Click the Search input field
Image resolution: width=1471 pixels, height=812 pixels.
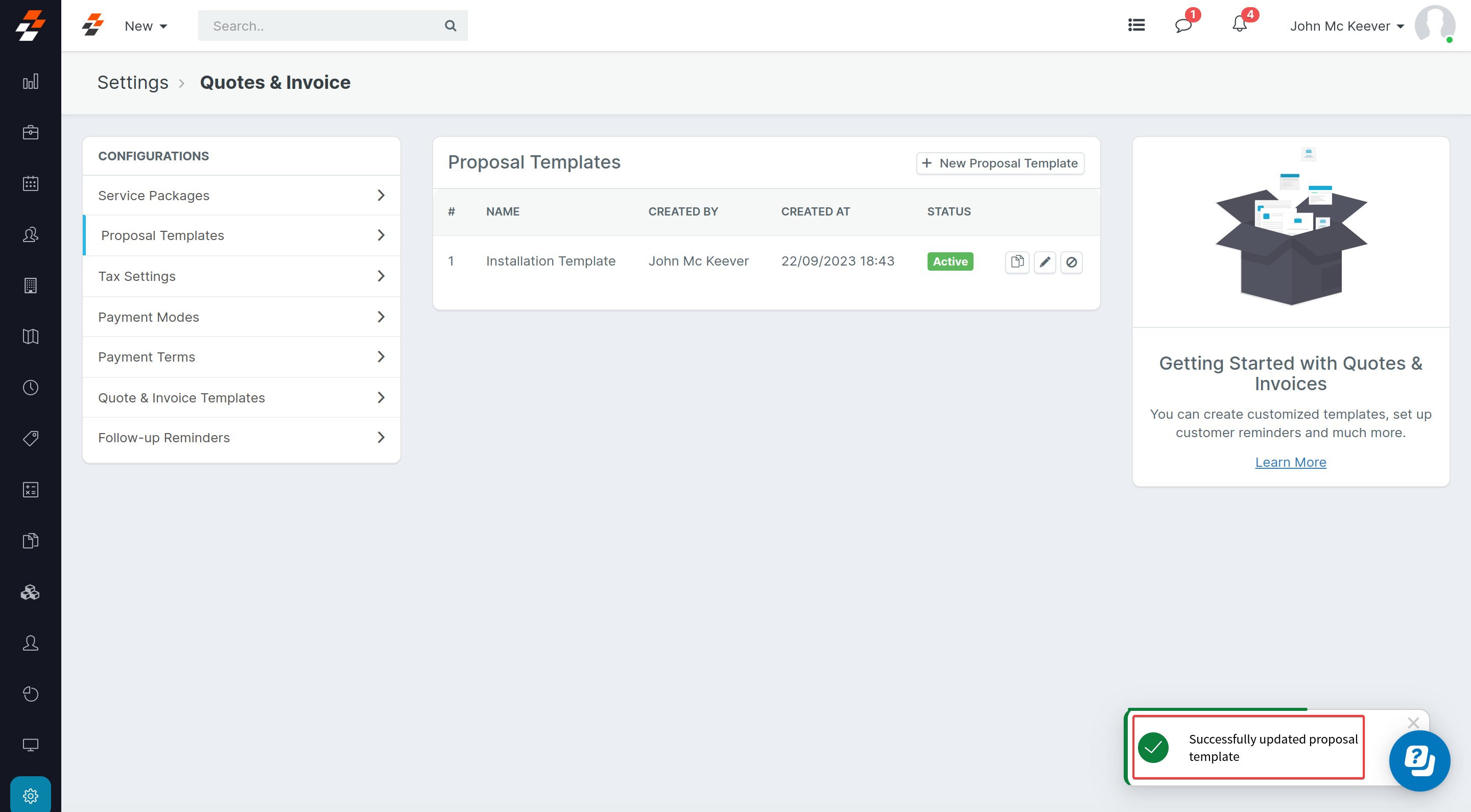click(x=323, y=26)
